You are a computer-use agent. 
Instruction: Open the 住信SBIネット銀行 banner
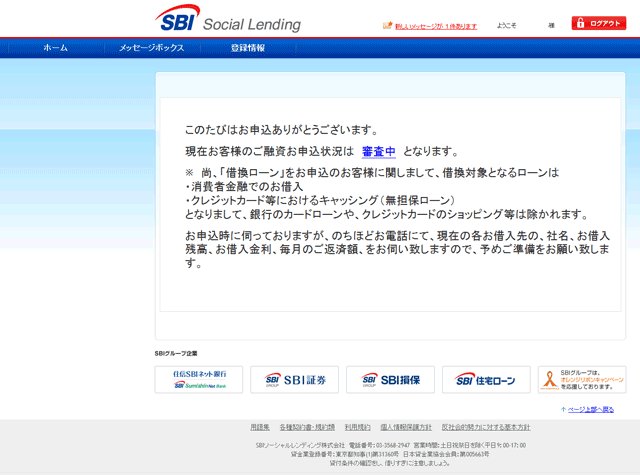[199, 380]
